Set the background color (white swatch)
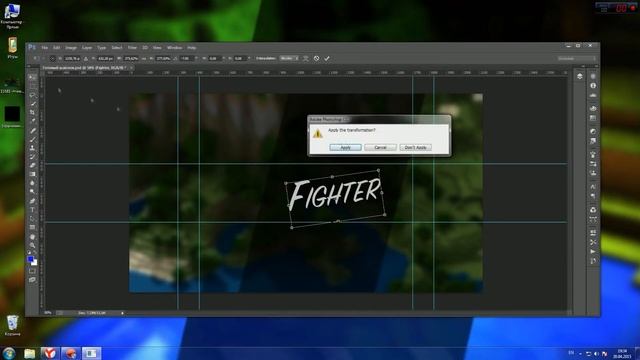 pyautogui.click(x=34, y=262)
